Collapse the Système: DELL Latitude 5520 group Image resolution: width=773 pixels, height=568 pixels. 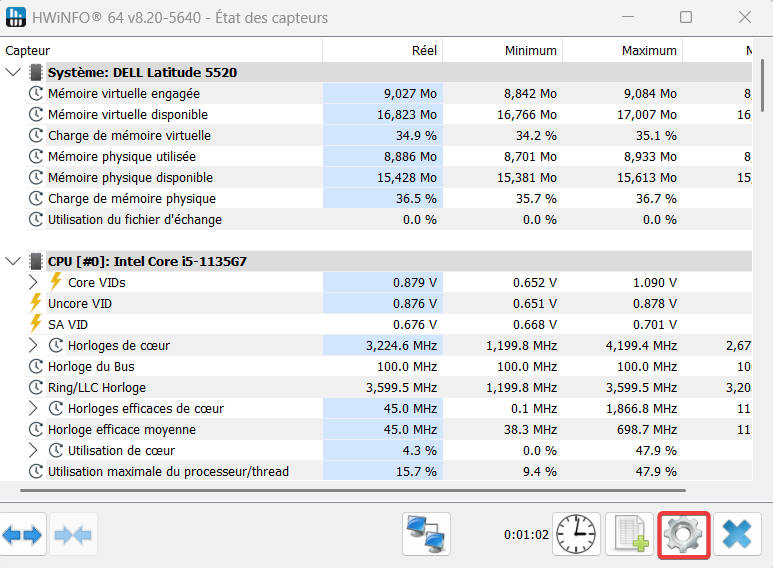(13, 72)
